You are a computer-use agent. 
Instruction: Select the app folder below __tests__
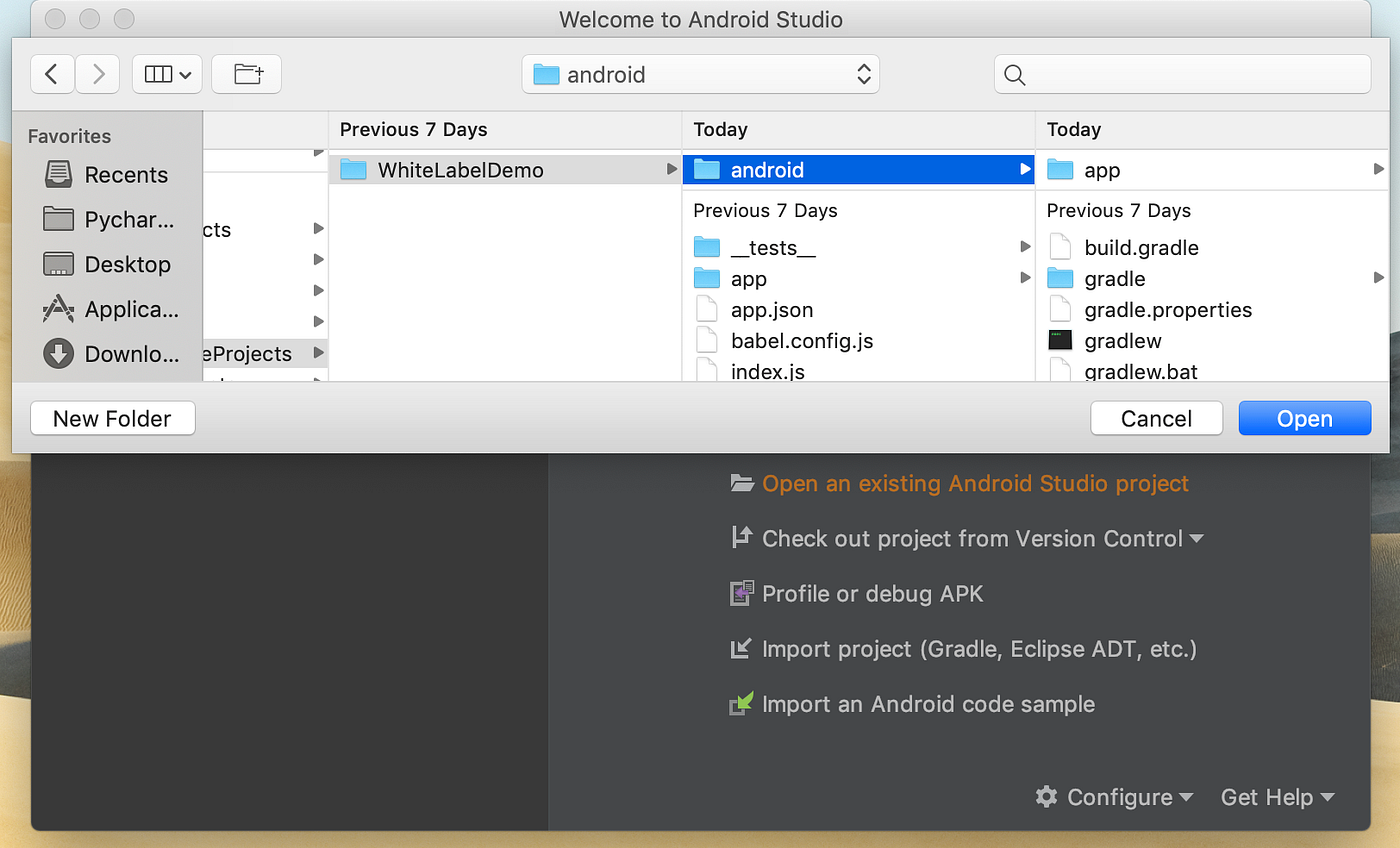coord(859,278)
